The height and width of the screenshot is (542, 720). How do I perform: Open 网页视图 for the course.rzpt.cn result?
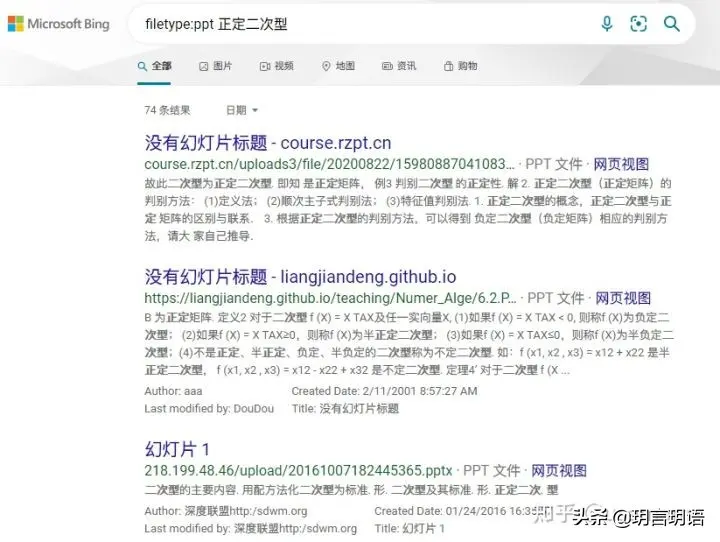point(621,164)
